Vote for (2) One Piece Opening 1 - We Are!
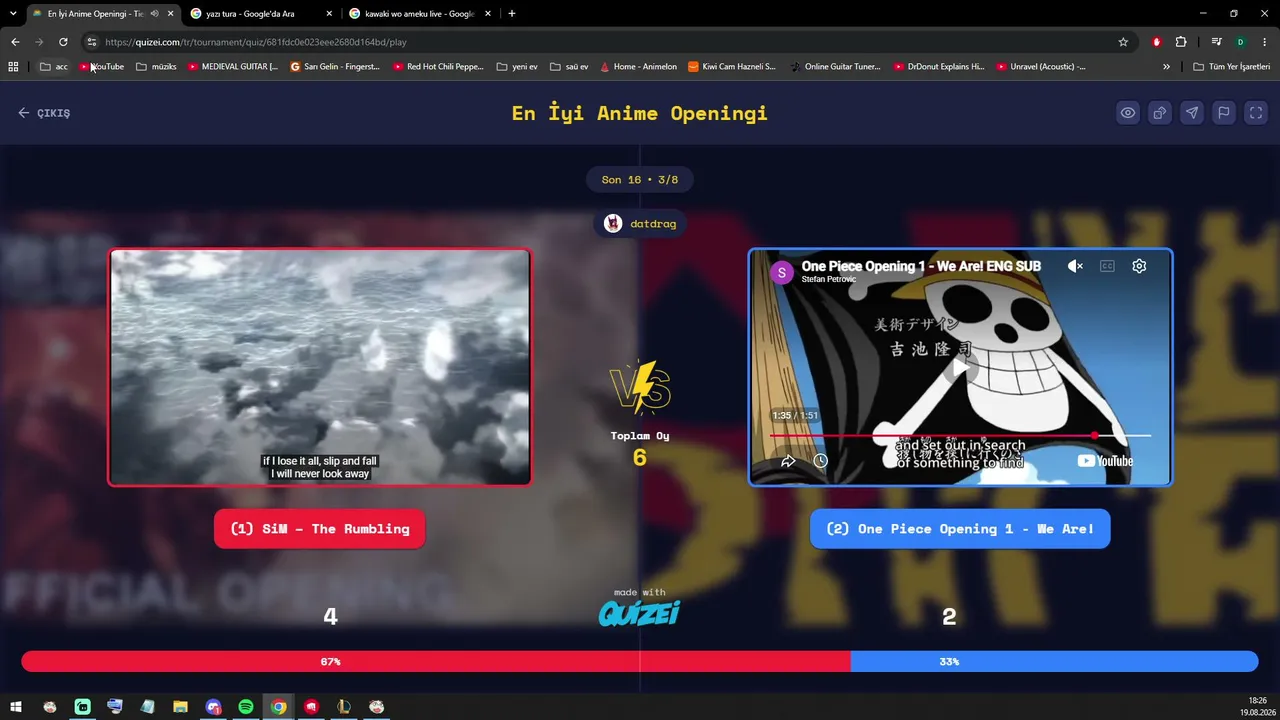 [x=960, y=529]
